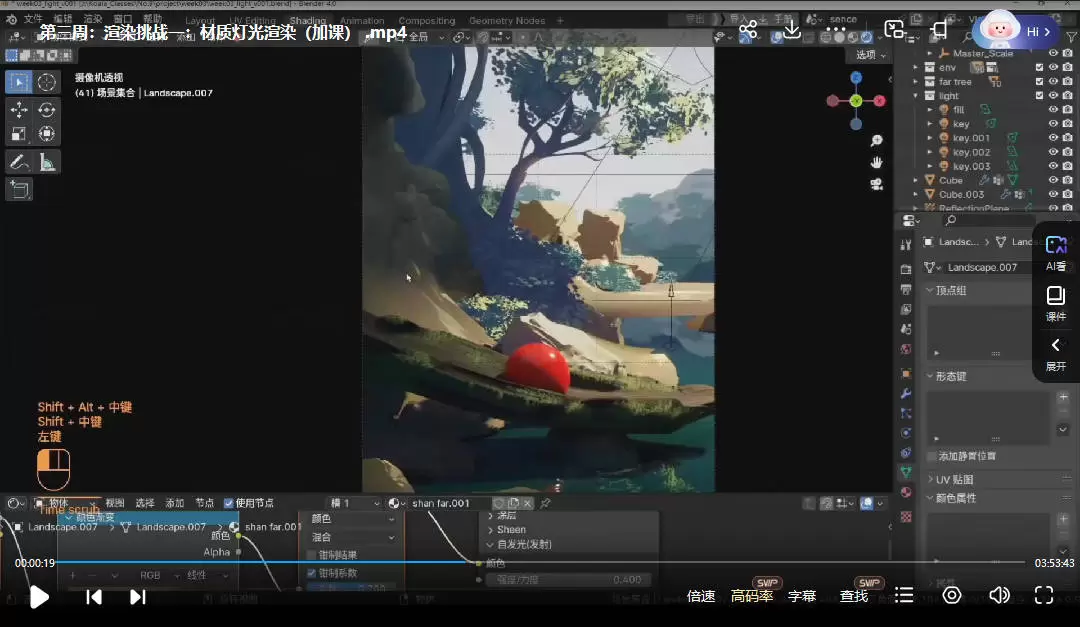
Task: Open the 添加 menu in node editor
Action: pos(174,503)
